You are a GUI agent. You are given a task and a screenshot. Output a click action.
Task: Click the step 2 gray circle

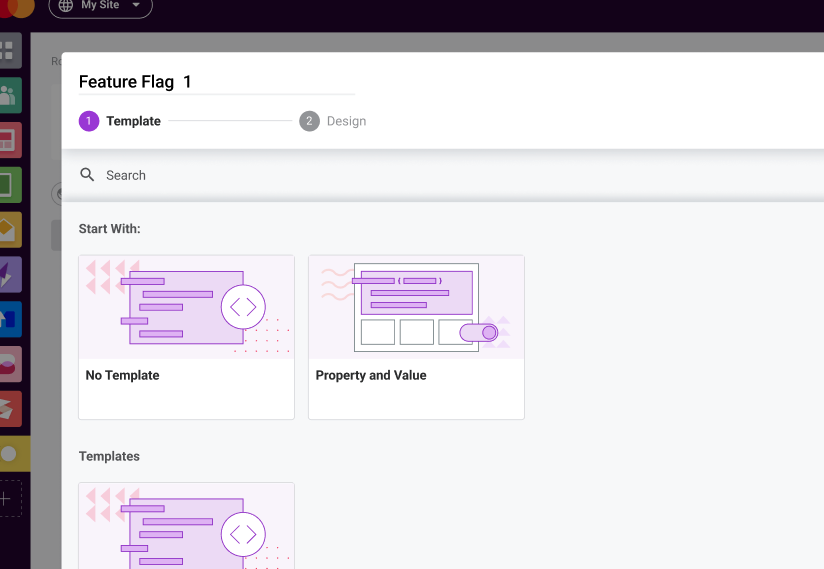(x=310, y=121)
